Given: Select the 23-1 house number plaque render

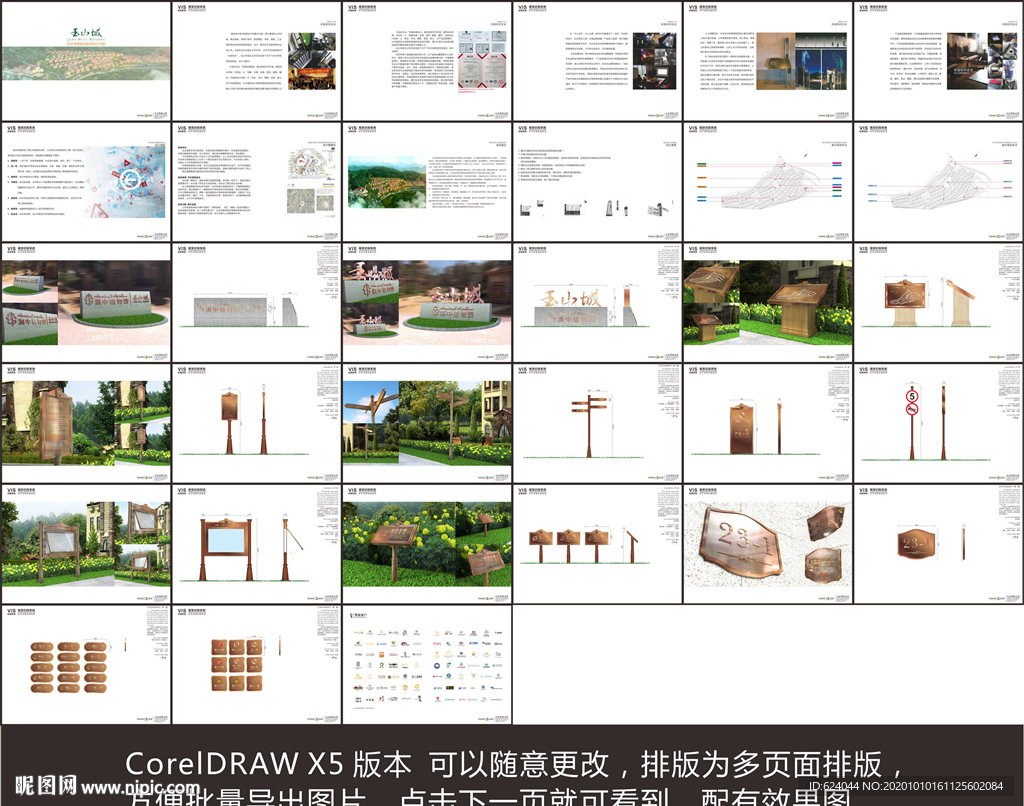Looking at the screenshot, I should click(767, 544).
